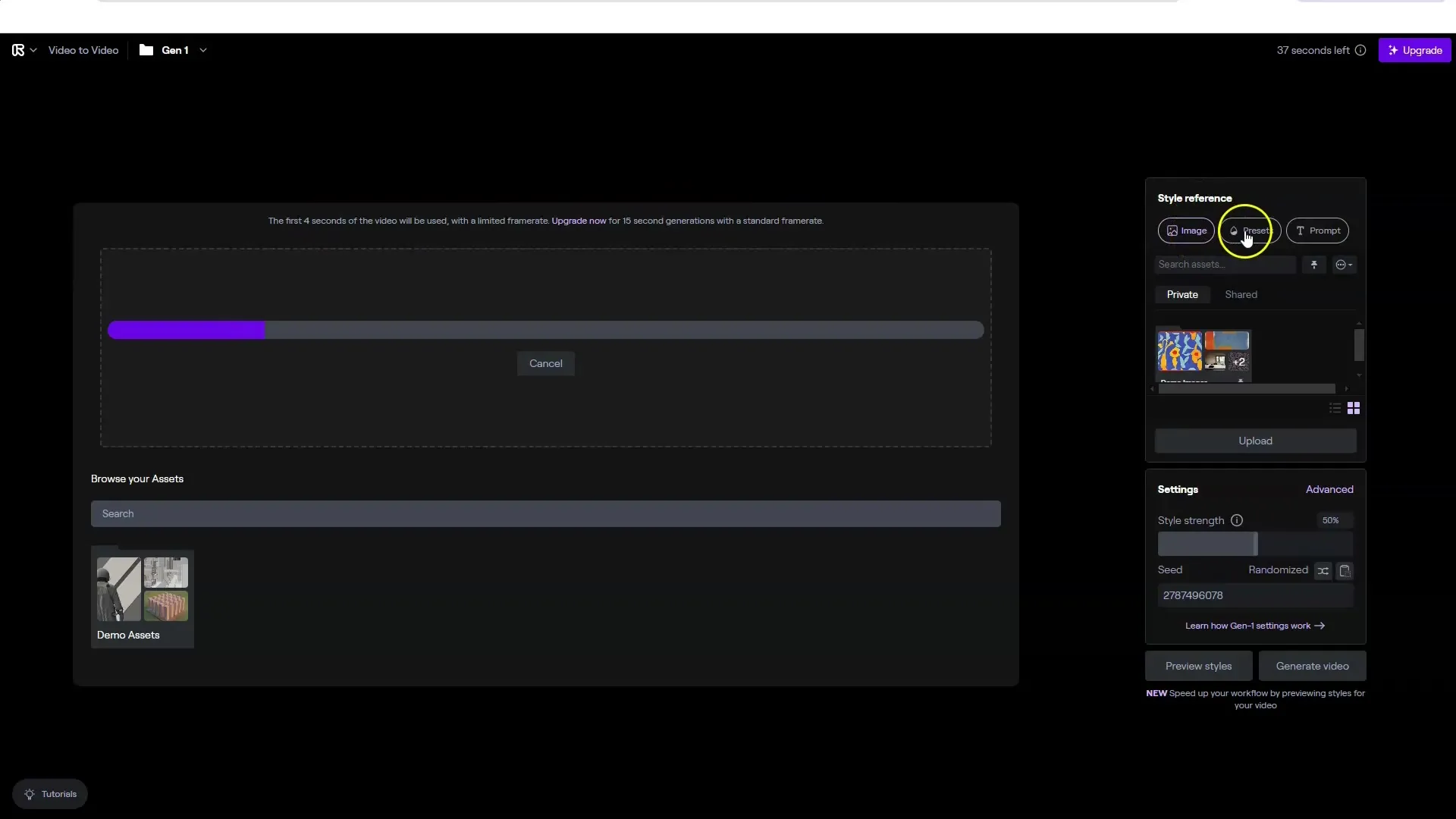Image resolution: width=1456 pixels, height=819 pixels.
Task: Click the Prompt style reference icon
Action: (1318, 230)
